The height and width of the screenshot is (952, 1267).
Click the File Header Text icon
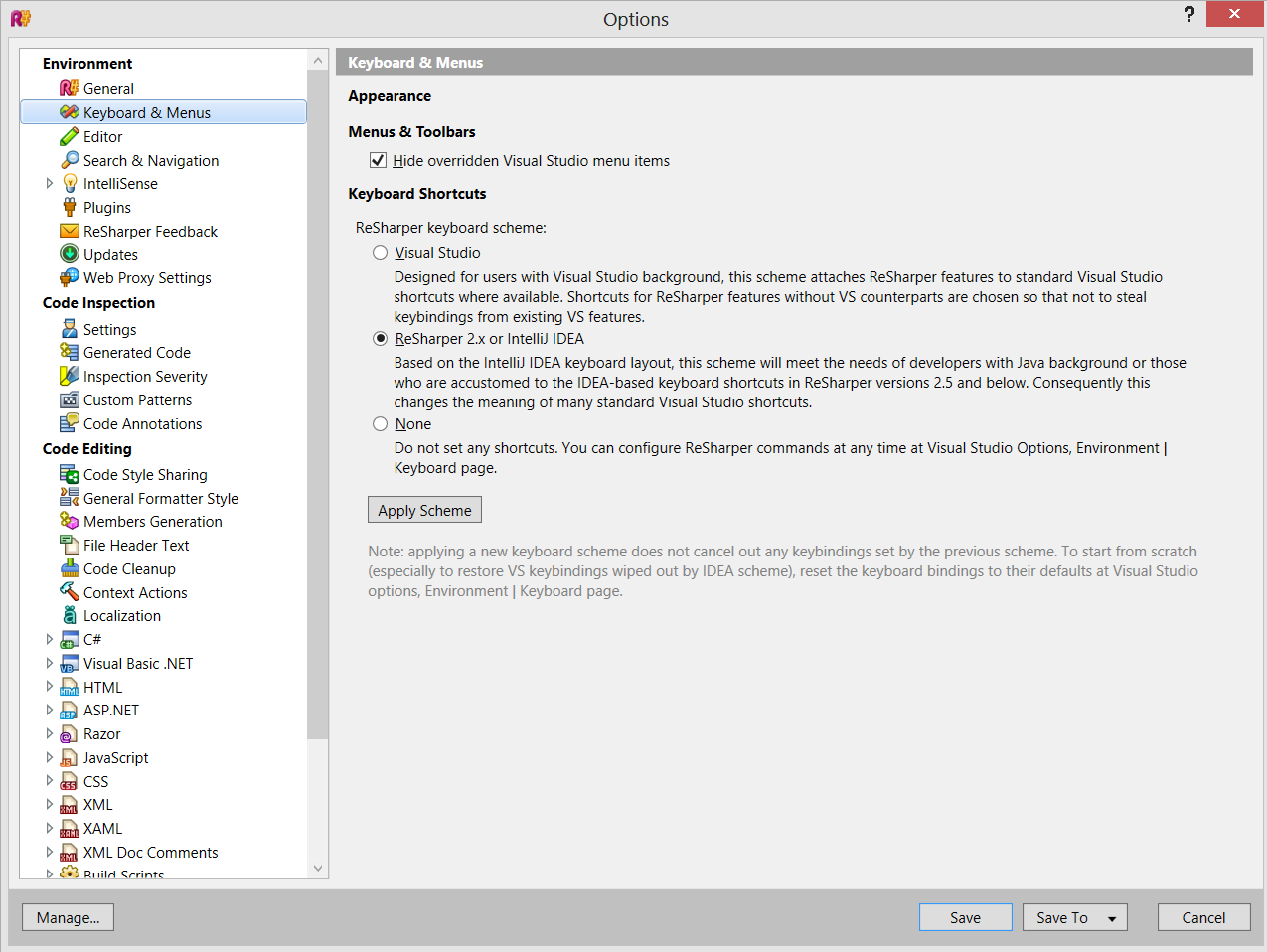[70, 545]
